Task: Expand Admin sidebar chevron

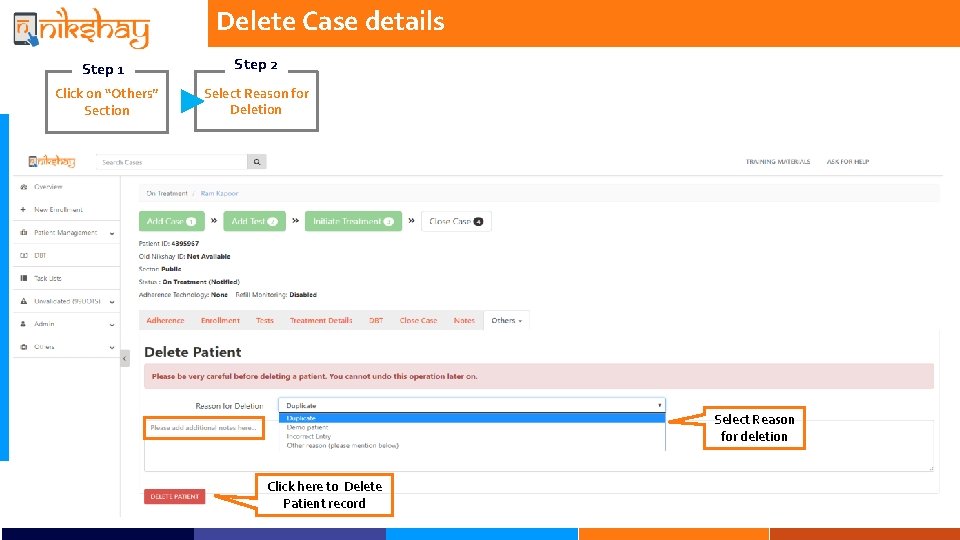Action: pos(112,324)
